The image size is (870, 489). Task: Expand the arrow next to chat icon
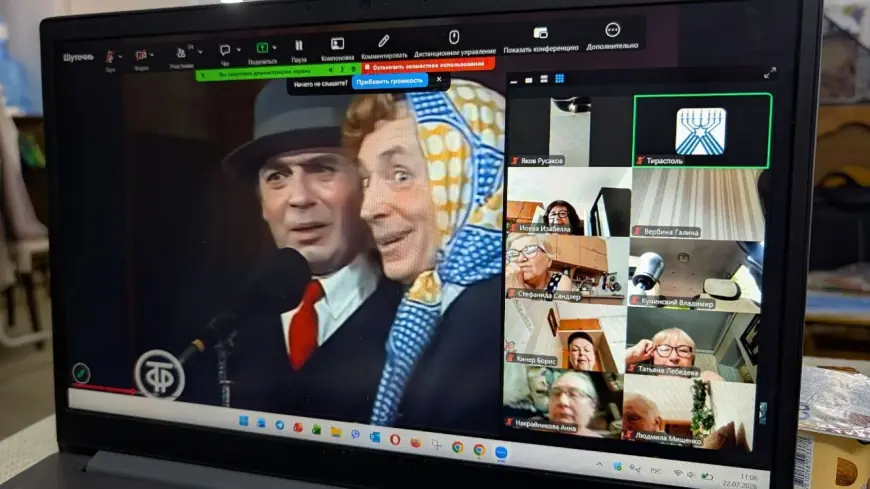[x=239, y=50]
